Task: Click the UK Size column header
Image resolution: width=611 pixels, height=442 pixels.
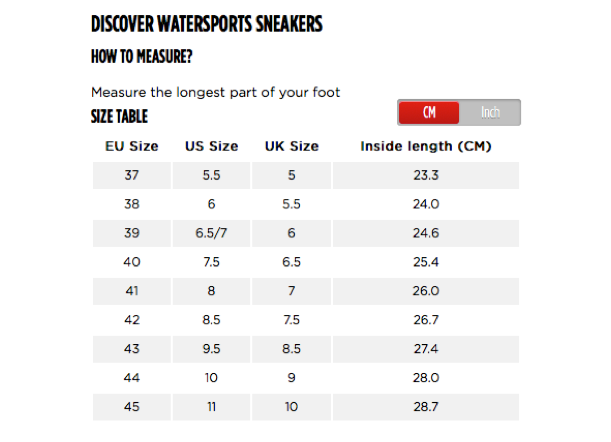Action: (291, 146)
